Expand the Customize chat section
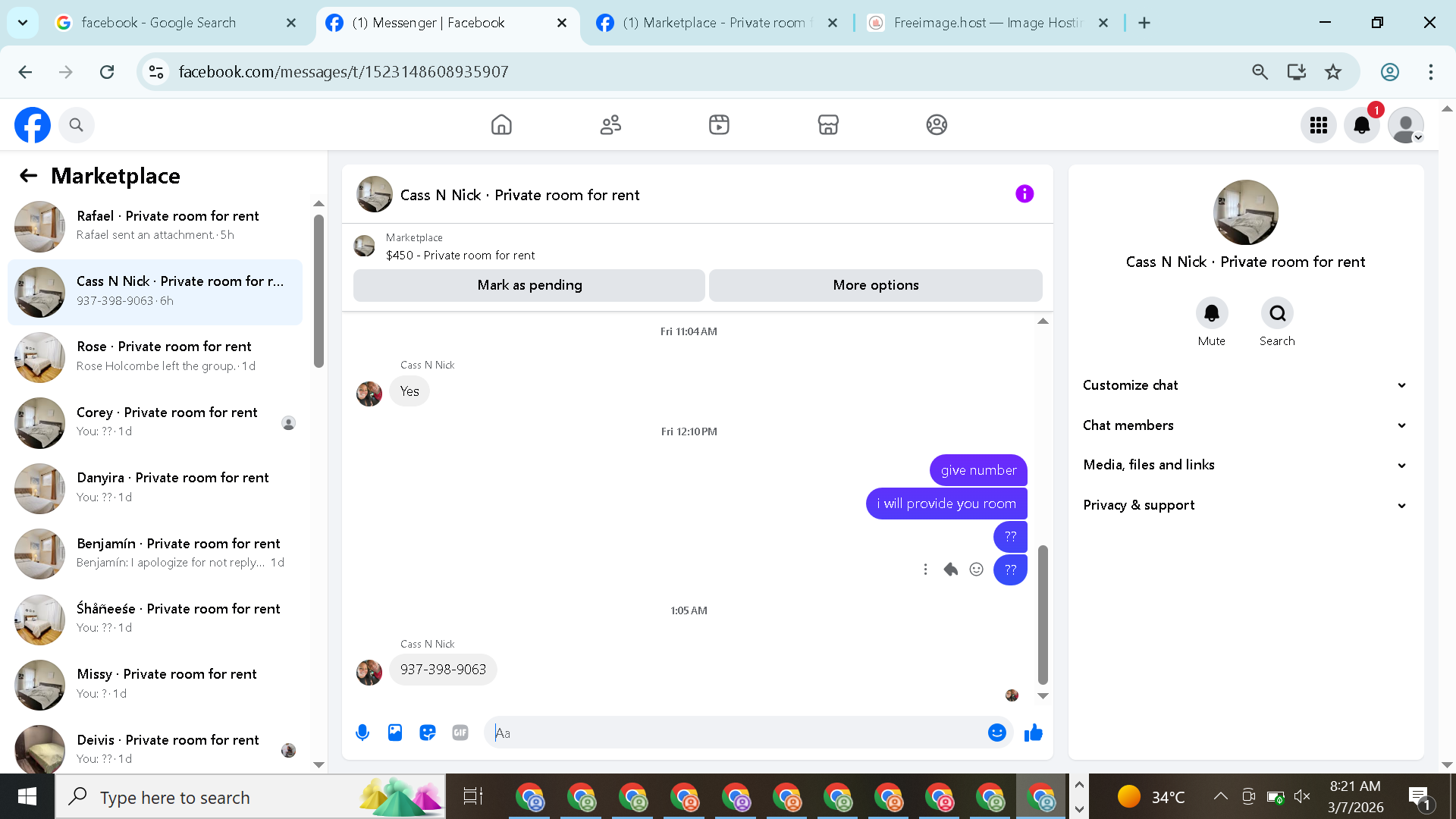The width and height of the screenshot is (1456, 819). tap(1245, 385)
